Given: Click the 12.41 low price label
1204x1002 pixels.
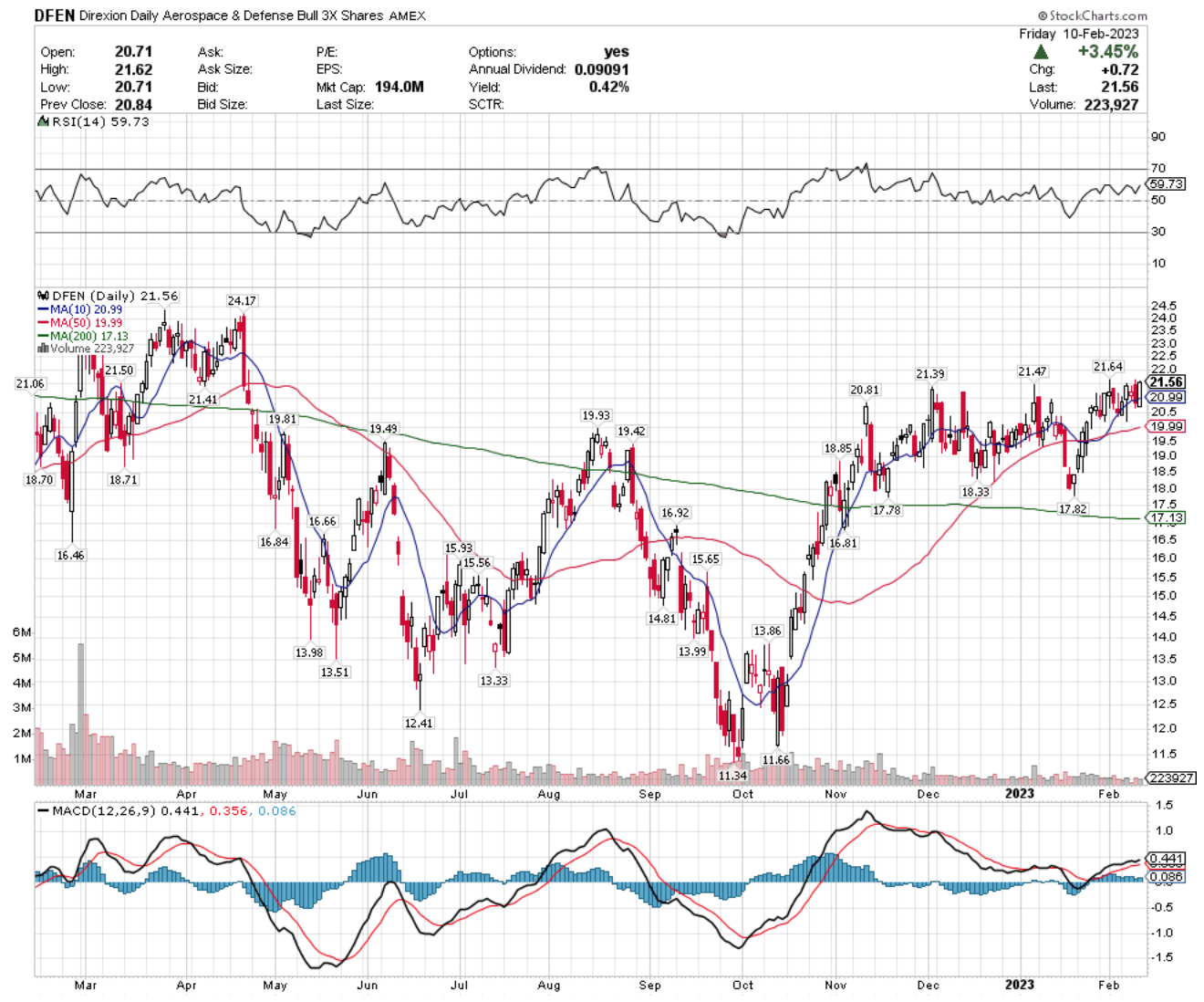Looking at the screenshot, I should click(x=419, y=723).
